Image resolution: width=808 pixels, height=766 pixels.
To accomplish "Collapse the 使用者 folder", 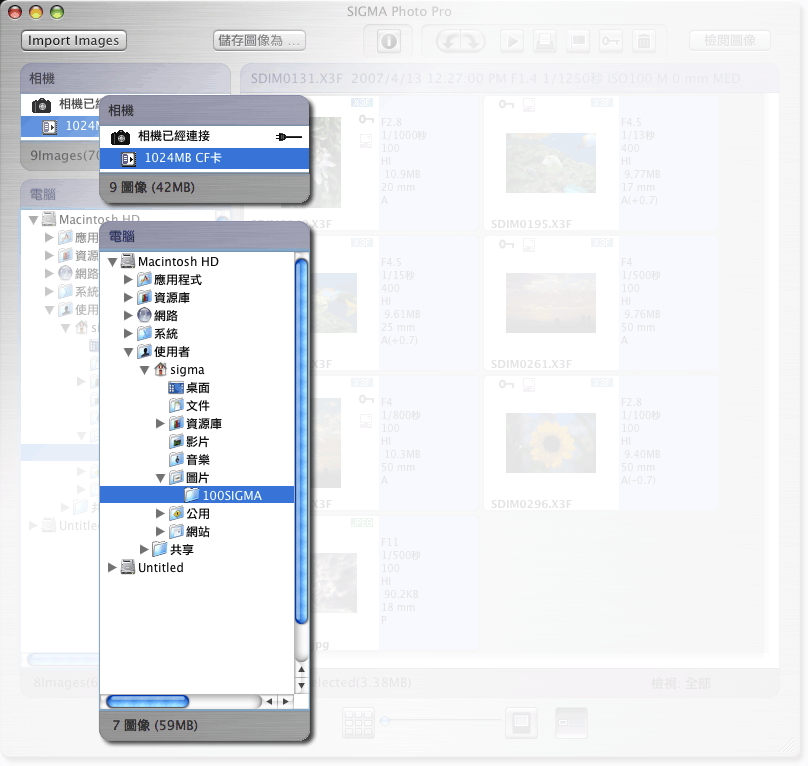I will (x=128, y=352).
